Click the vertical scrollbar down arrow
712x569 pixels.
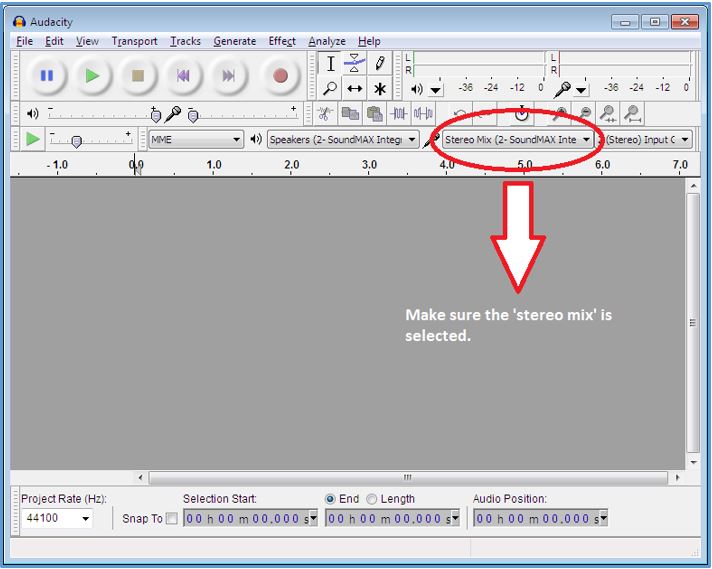[x=693, y=462]
